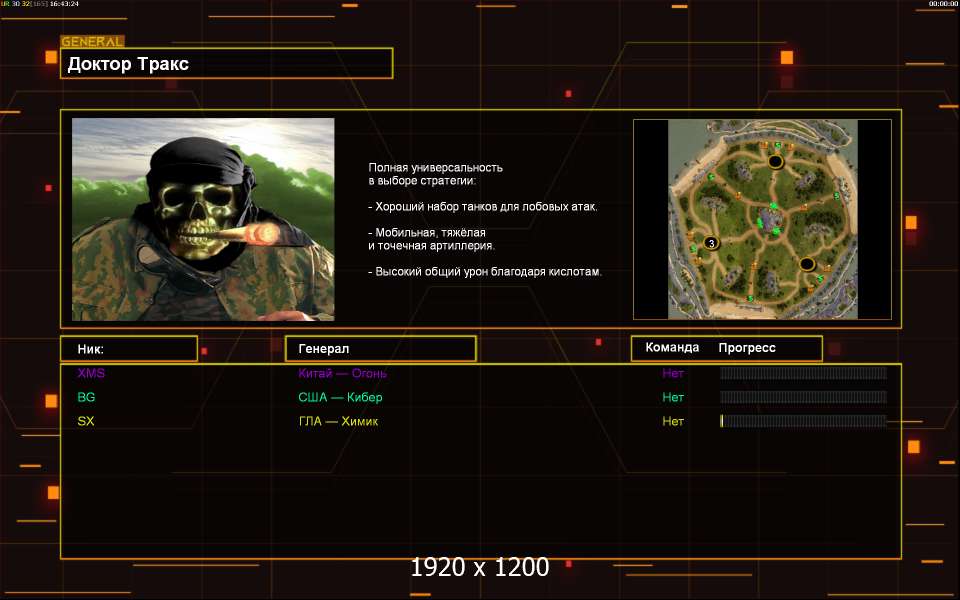Viewport: 960px width, 600px height.
Task: Click the Нет team value for BG
Action: click(x=673, y=397)
